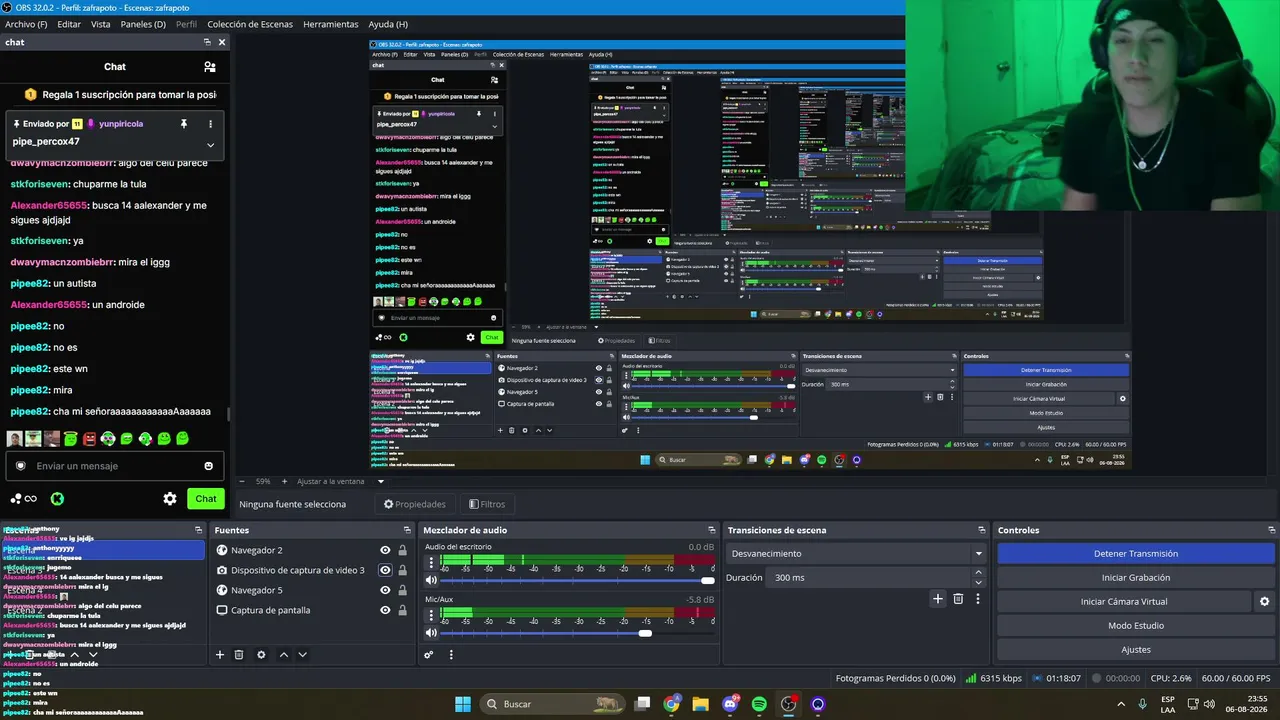Open the emoji picker in the chat box
This screenshot has width=1280, height=720.
[208, 466]
